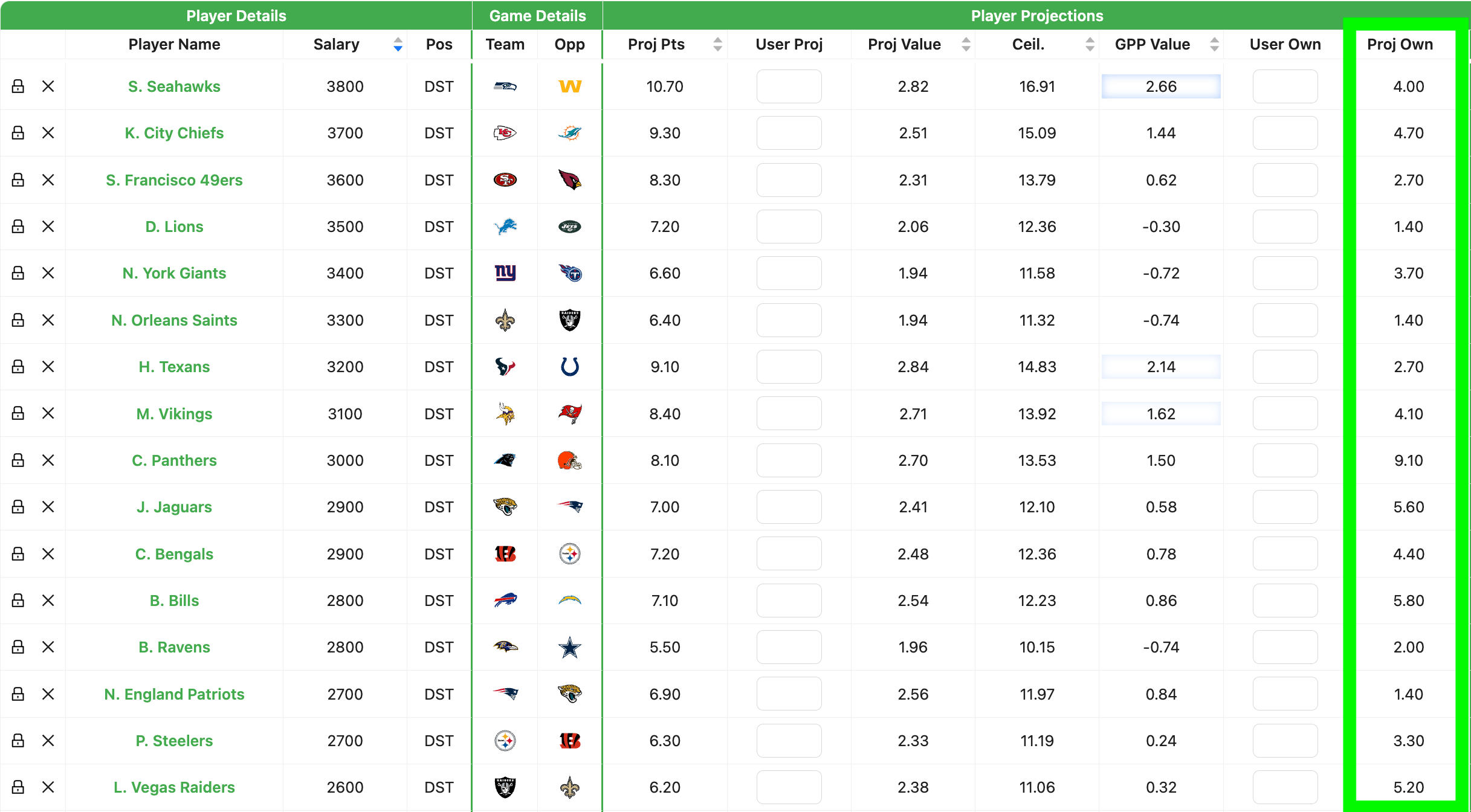Image resolution: width=1471 pixels, height=812 pixels.
Task: Click the B. Ravens lock icon
Action: click(18, 647)
